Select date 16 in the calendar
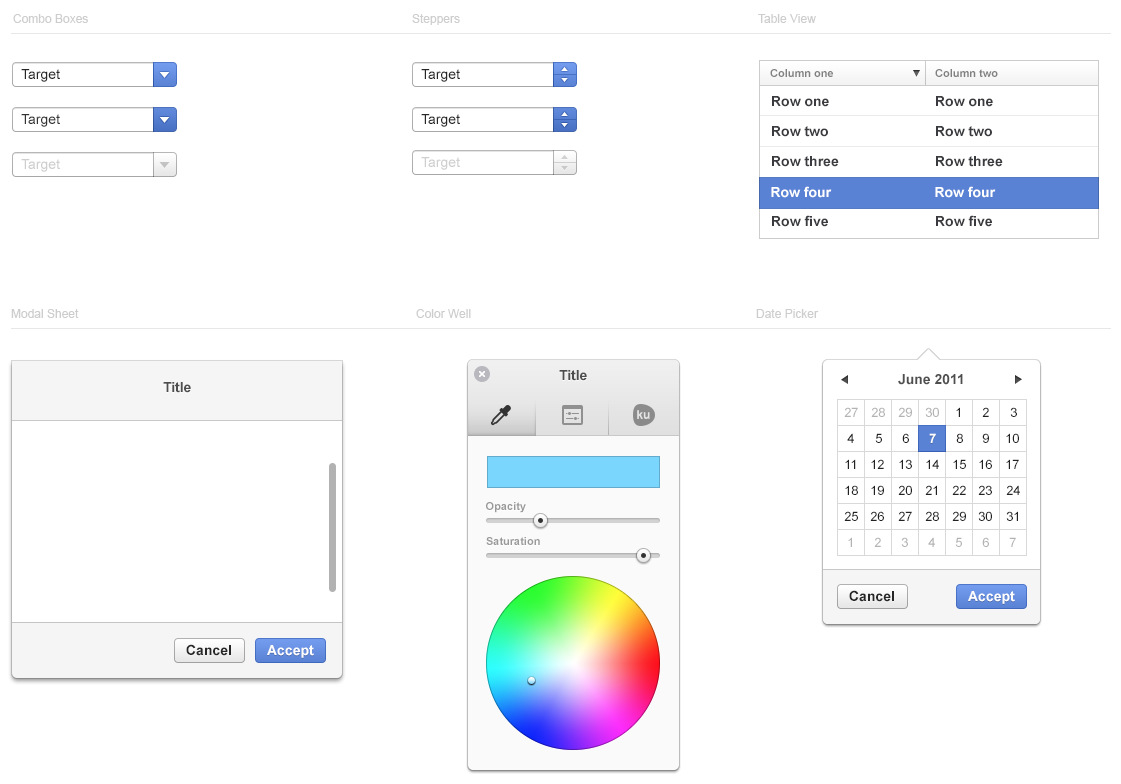Image resolution: width=1121 pixels, height=784 pixels. pos(986,465)
